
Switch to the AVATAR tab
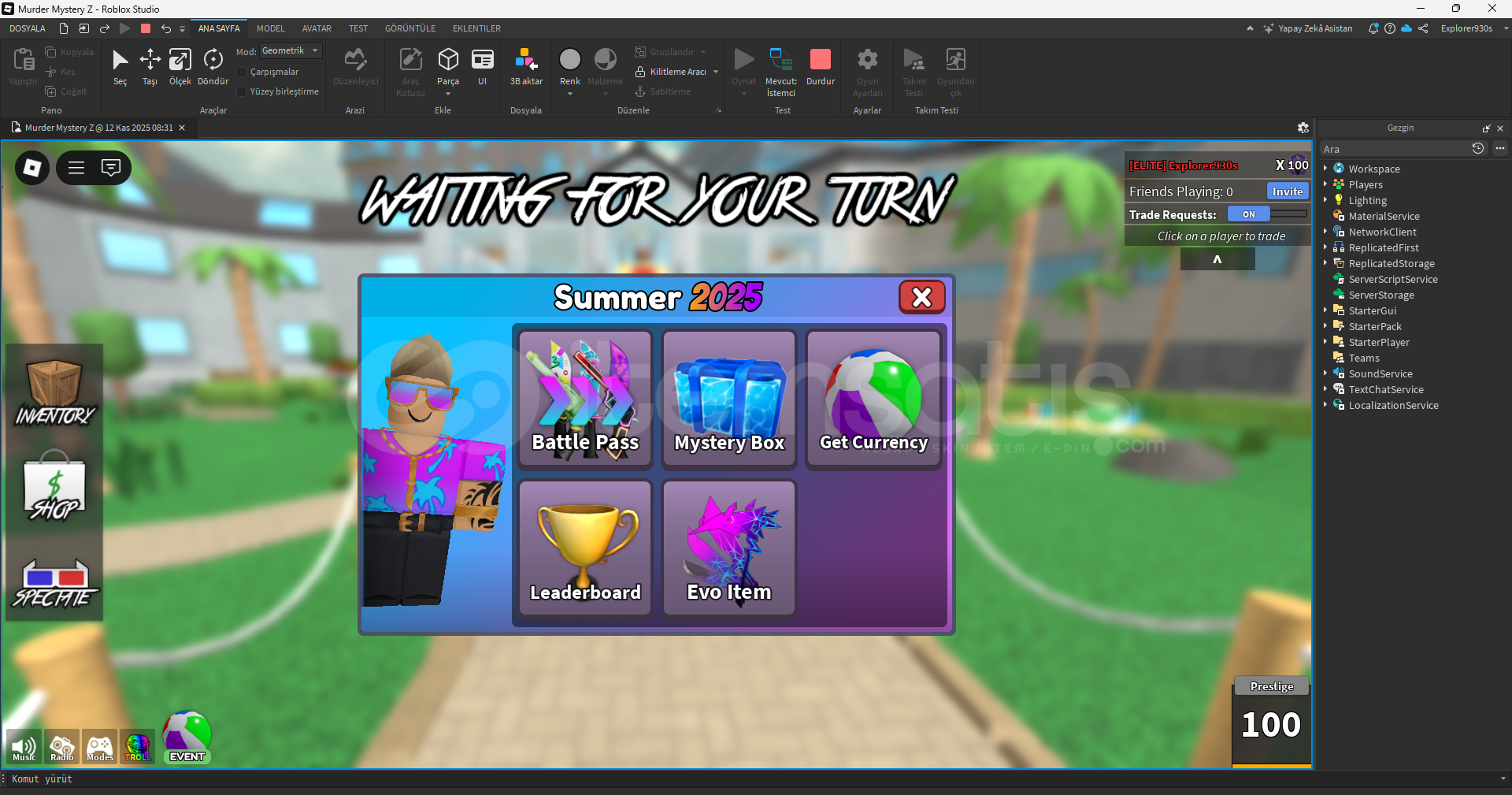coord(317,28)
